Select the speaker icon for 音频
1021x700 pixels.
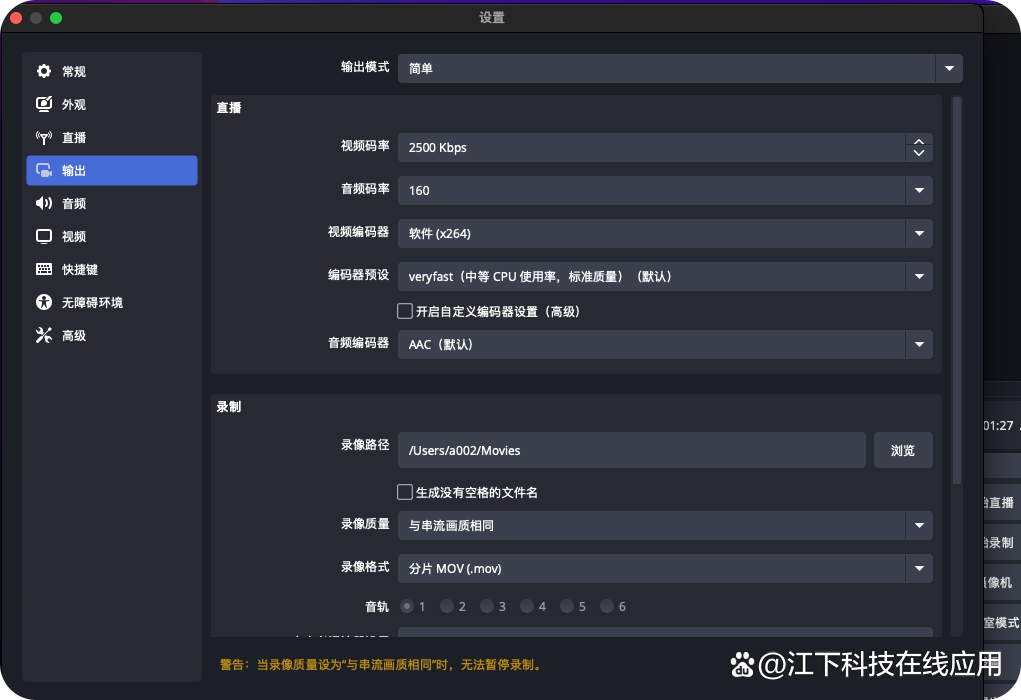(x=44, y=204)
